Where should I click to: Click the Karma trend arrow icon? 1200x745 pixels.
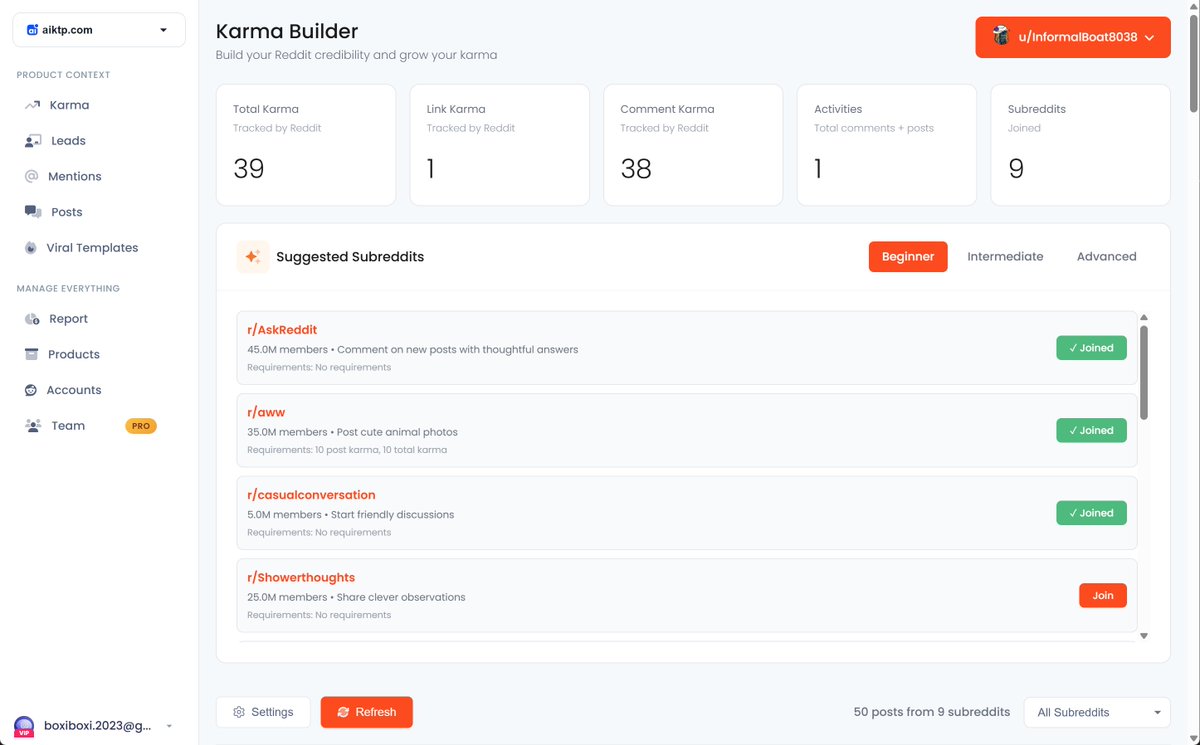pos(32,105)
